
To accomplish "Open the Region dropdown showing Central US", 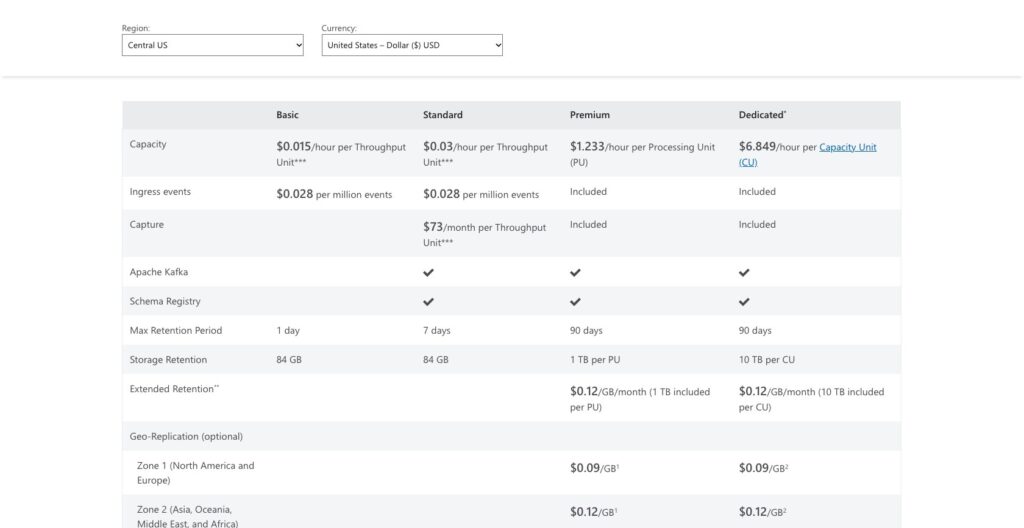I will (x=212, y=45).
